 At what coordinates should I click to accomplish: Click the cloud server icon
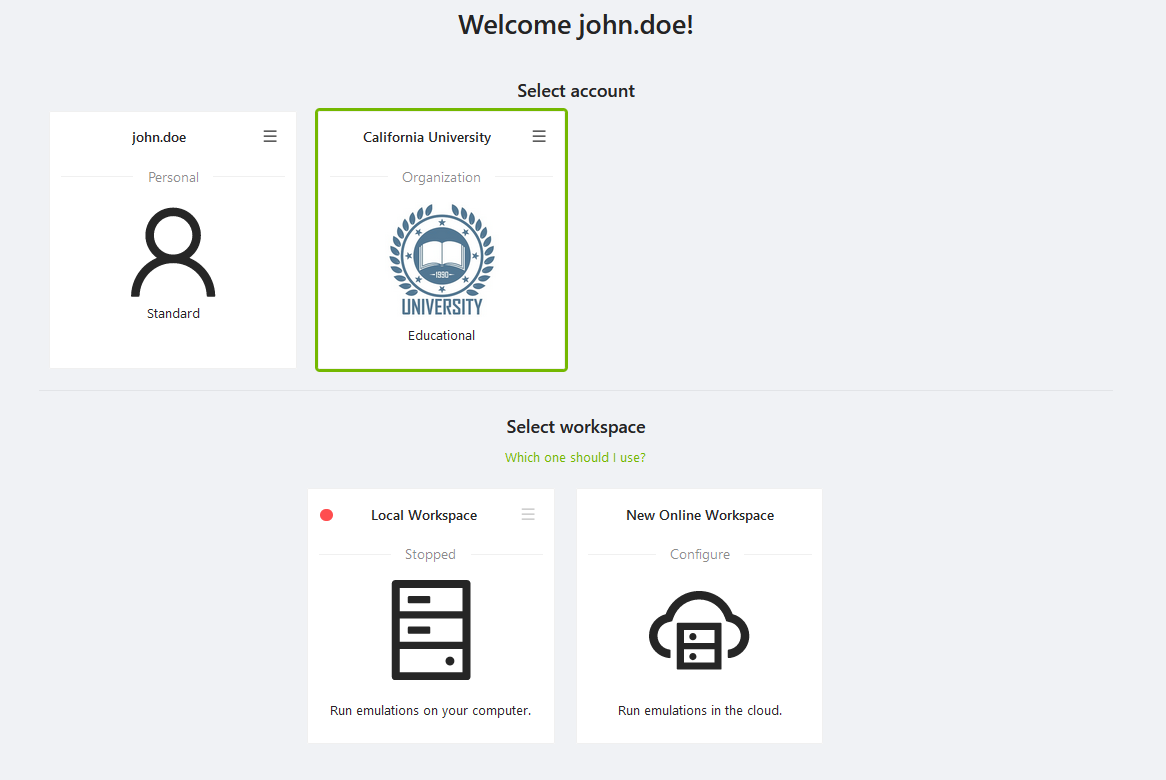click(x=699, y=633)
